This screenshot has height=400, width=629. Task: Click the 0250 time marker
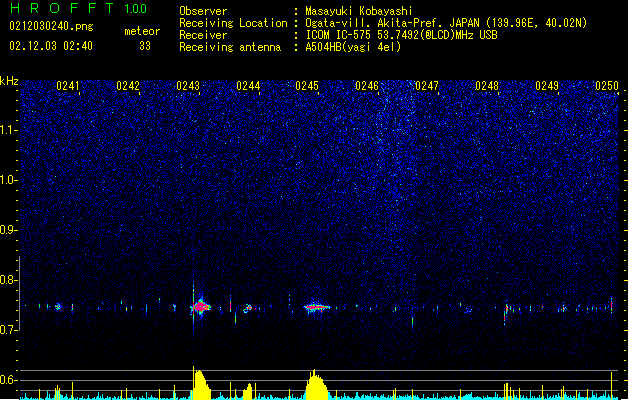[x=607, y=86]
